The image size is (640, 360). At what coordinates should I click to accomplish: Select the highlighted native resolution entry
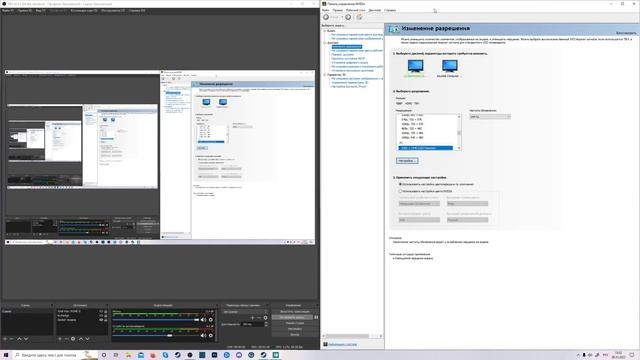(x=425, y=148)
